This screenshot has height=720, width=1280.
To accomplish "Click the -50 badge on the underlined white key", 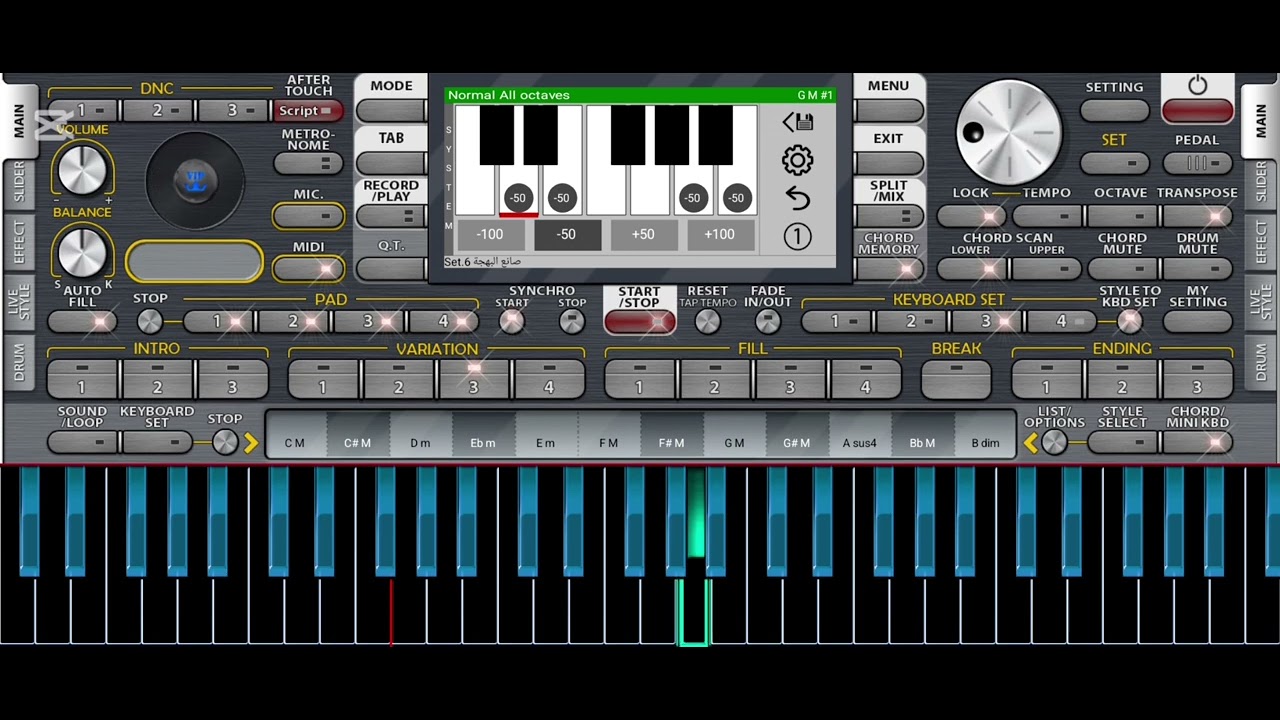I will [518, 198].
